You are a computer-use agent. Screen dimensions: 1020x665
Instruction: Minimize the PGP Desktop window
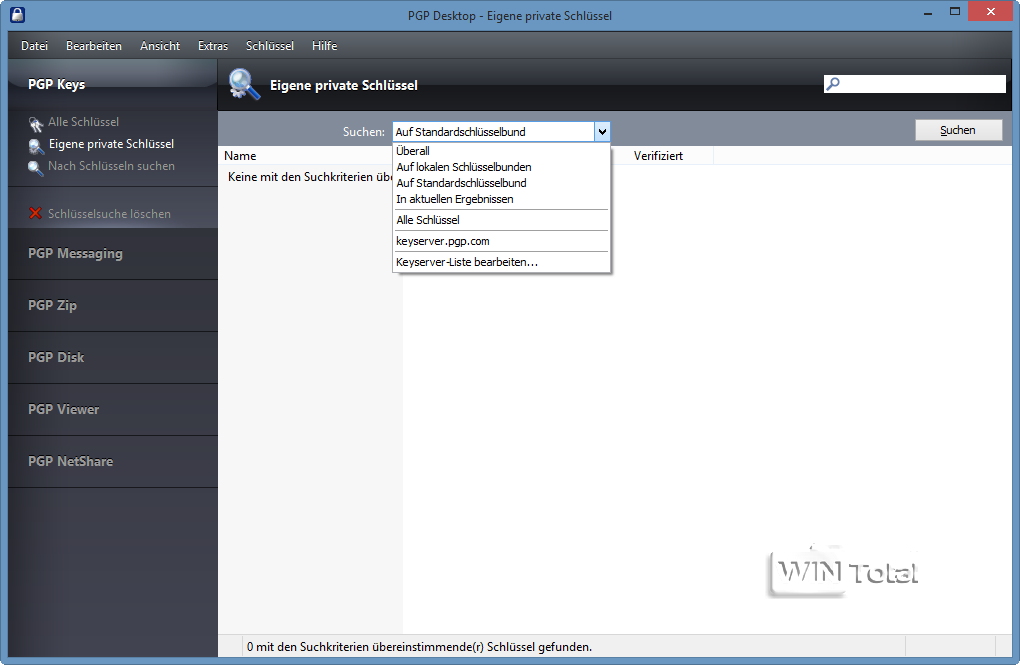pyautogui.click(x=928, y=13)
